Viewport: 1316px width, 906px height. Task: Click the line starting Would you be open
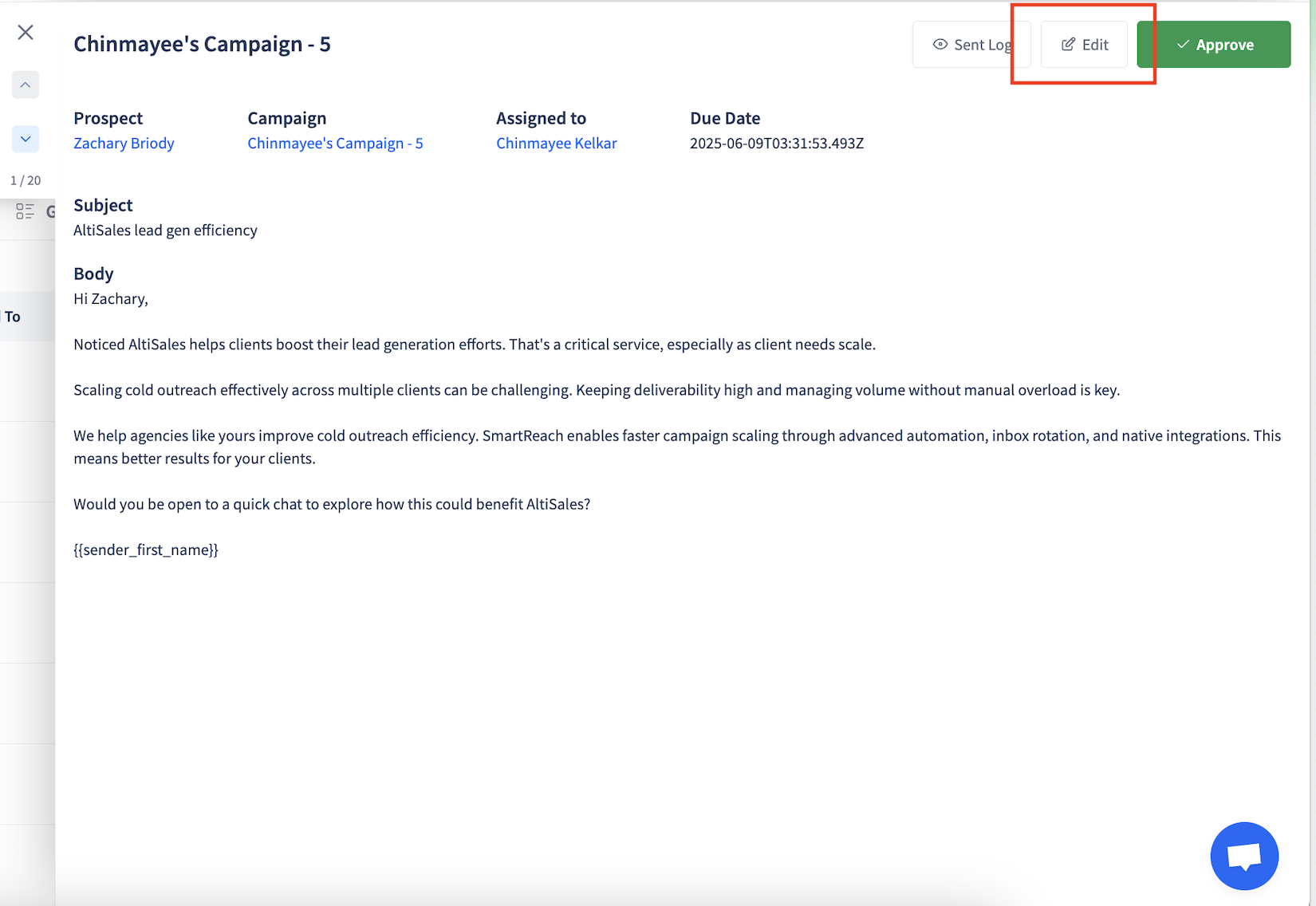coord(332,504)
